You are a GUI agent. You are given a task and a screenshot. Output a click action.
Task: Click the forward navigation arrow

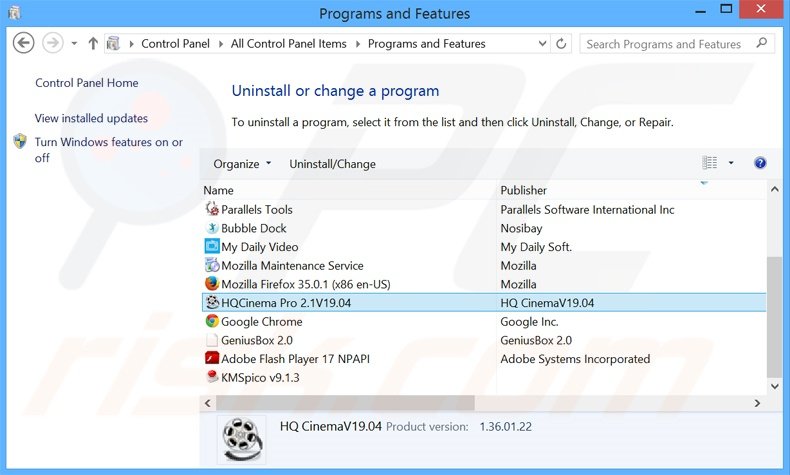[52, 43]
